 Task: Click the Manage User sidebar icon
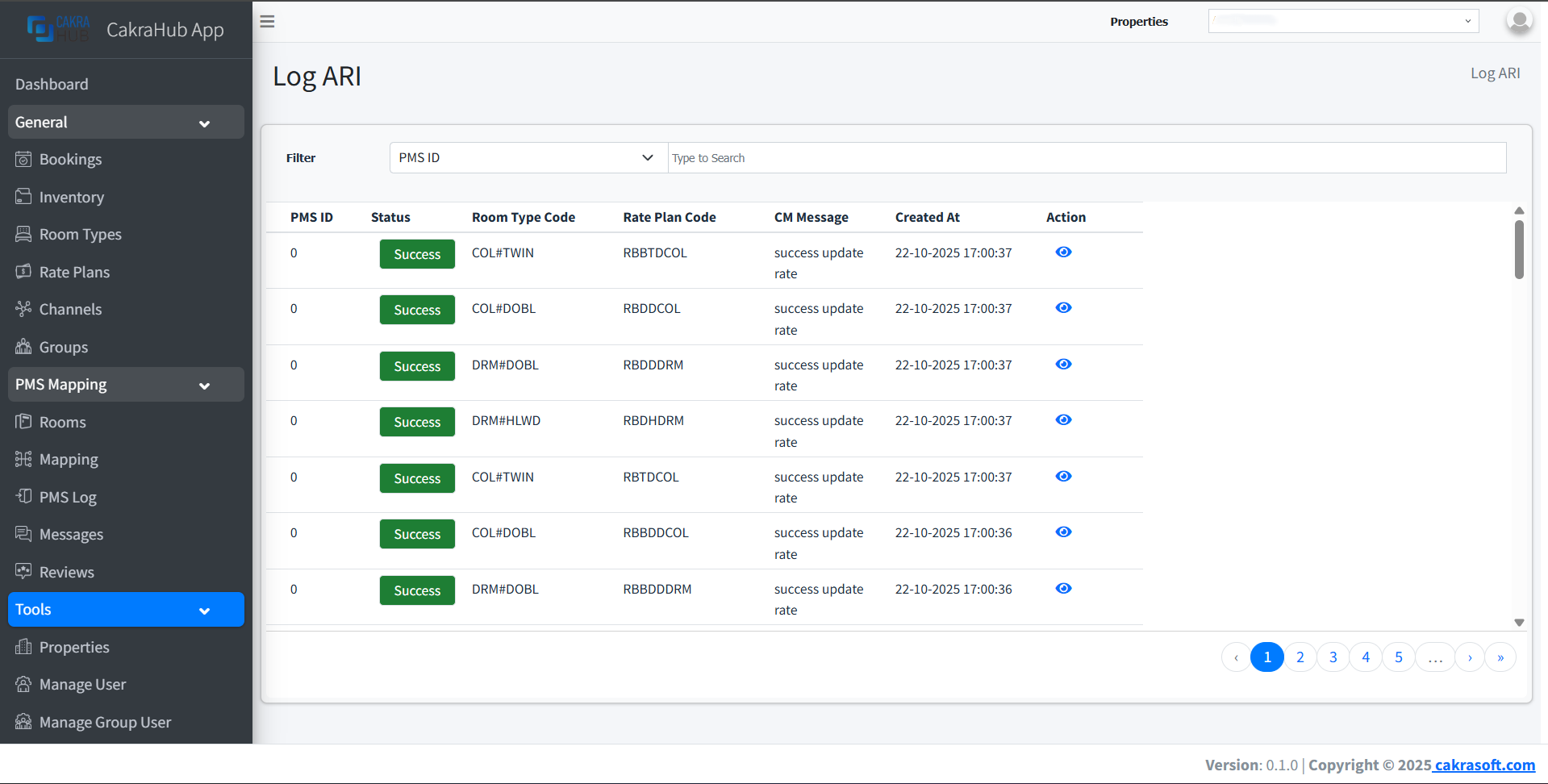[23, 684]
